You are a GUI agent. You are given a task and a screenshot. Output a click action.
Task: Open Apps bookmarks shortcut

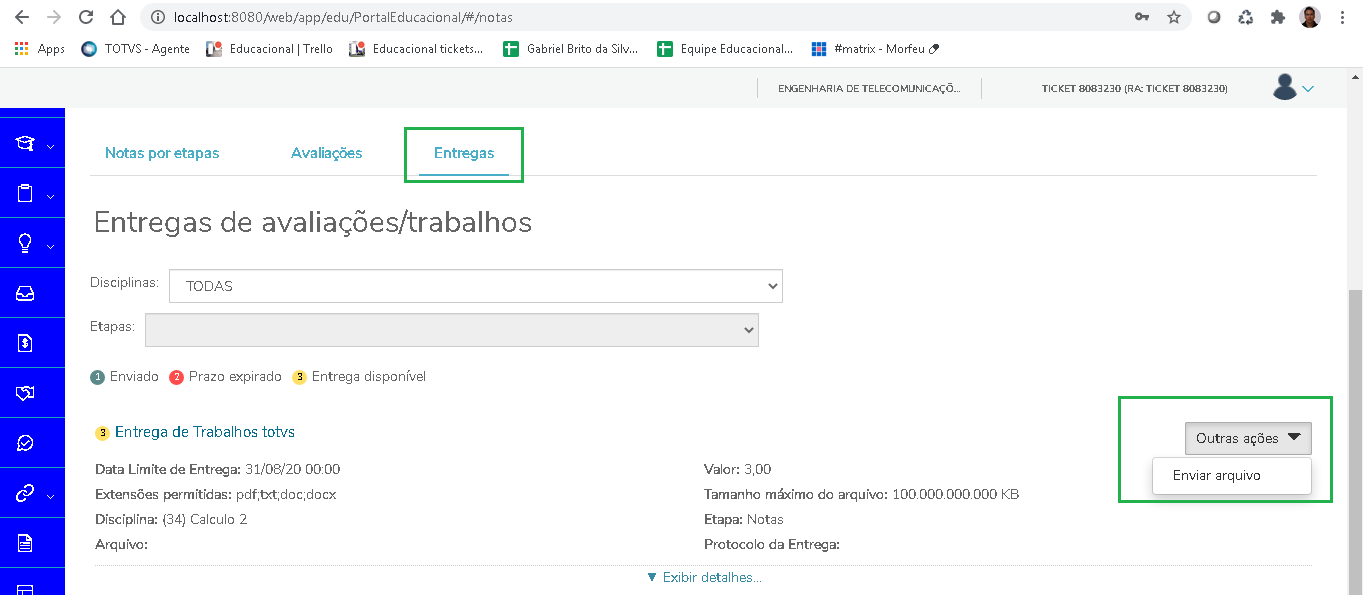40,48
